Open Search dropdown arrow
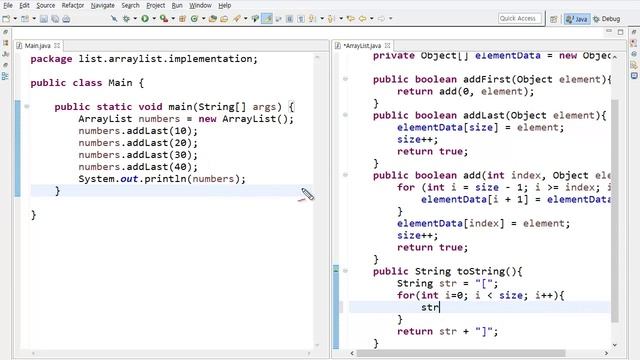640x360 pixels. click(246, 19)
